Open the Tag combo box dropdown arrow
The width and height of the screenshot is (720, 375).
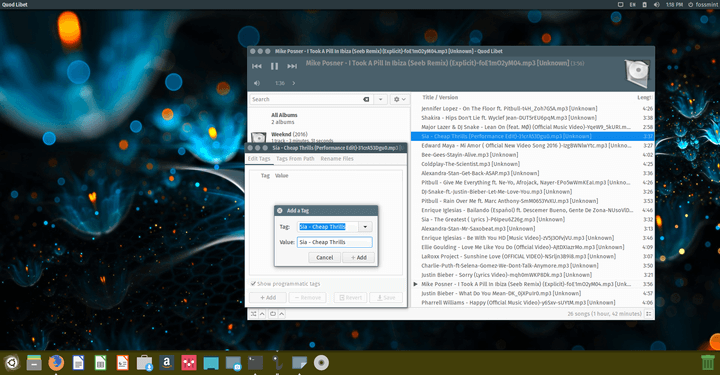click(365, 227)
